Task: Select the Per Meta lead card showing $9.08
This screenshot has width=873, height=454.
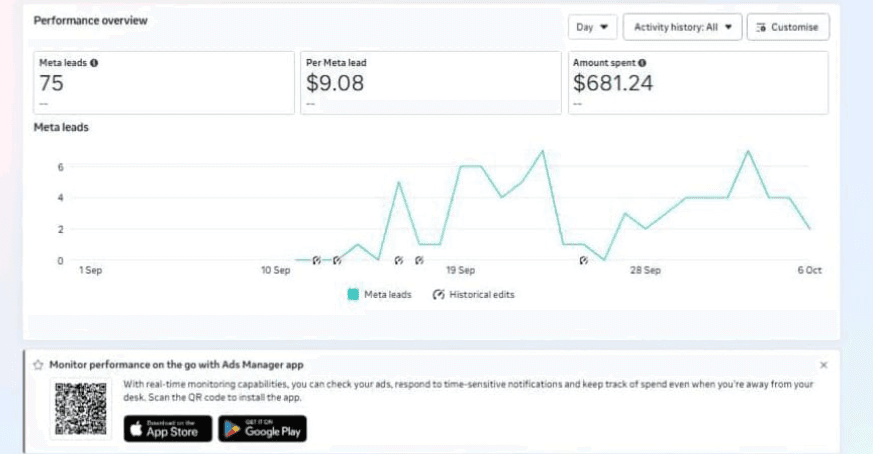Action: 431,83
